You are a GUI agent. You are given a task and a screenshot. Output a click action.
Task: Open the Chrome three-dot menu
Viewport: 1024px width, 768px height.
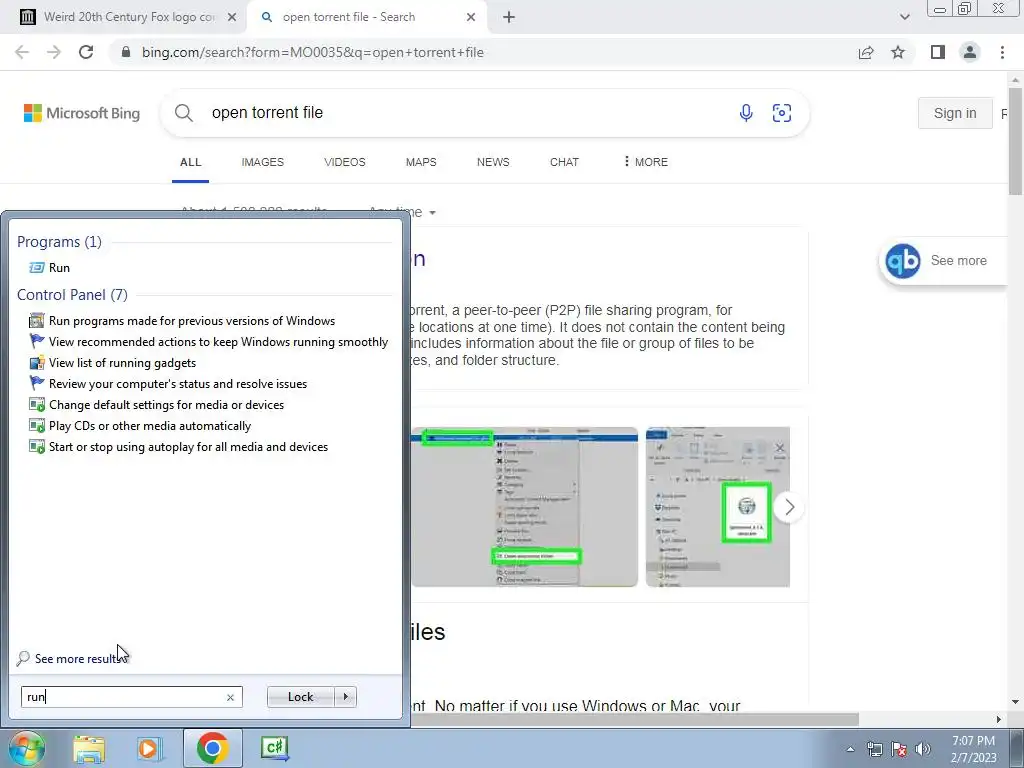coord(1002,52)
